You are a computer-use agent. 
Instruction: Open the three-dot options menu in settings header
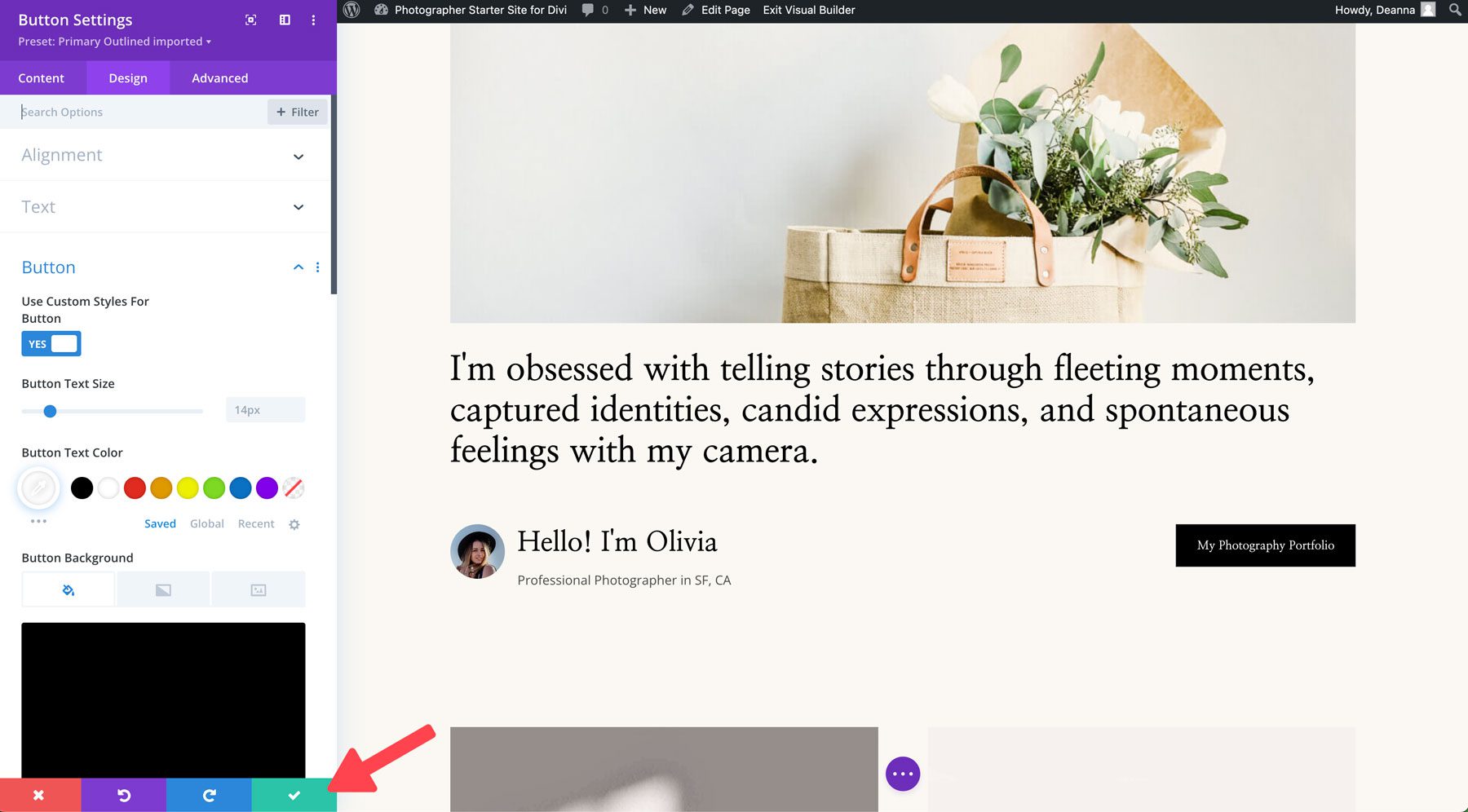coord(314,20)
